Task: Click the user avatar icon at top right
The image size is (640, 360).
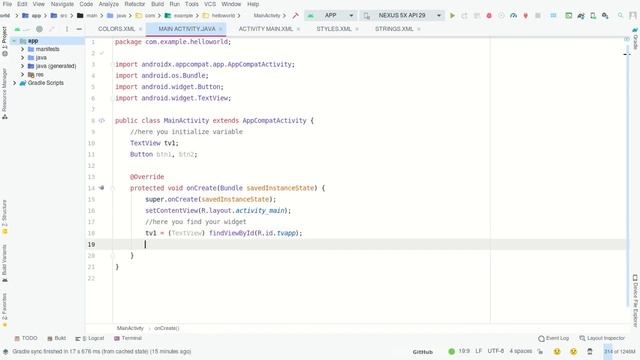Action: coord(633,16)
